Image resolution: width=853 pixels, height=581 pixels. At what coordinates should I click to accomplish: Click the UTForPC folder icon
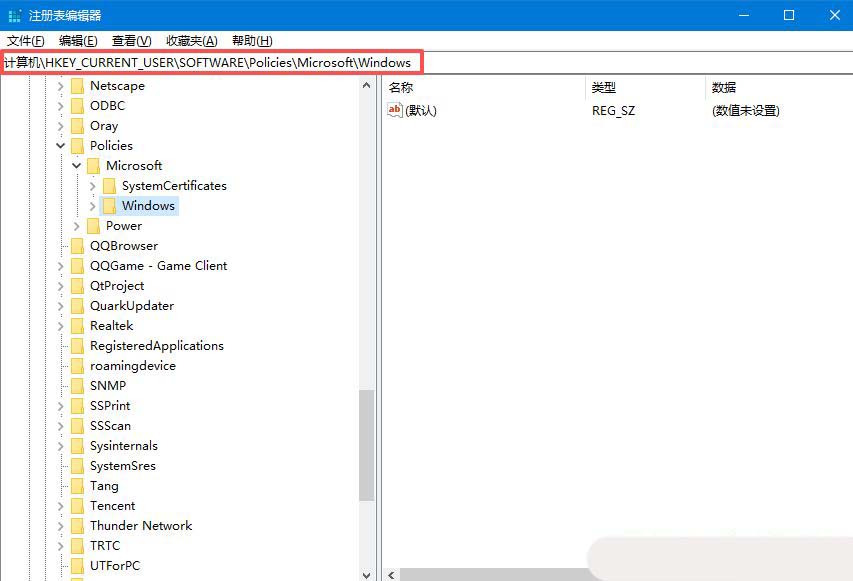(x=77, y=566)
